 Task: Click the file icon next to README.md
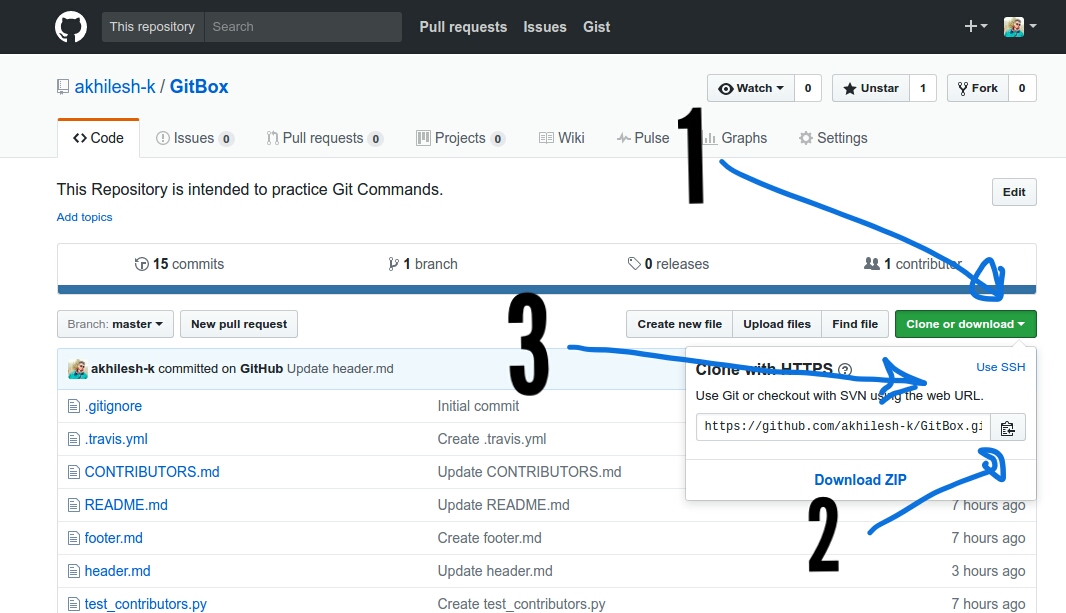74,505
